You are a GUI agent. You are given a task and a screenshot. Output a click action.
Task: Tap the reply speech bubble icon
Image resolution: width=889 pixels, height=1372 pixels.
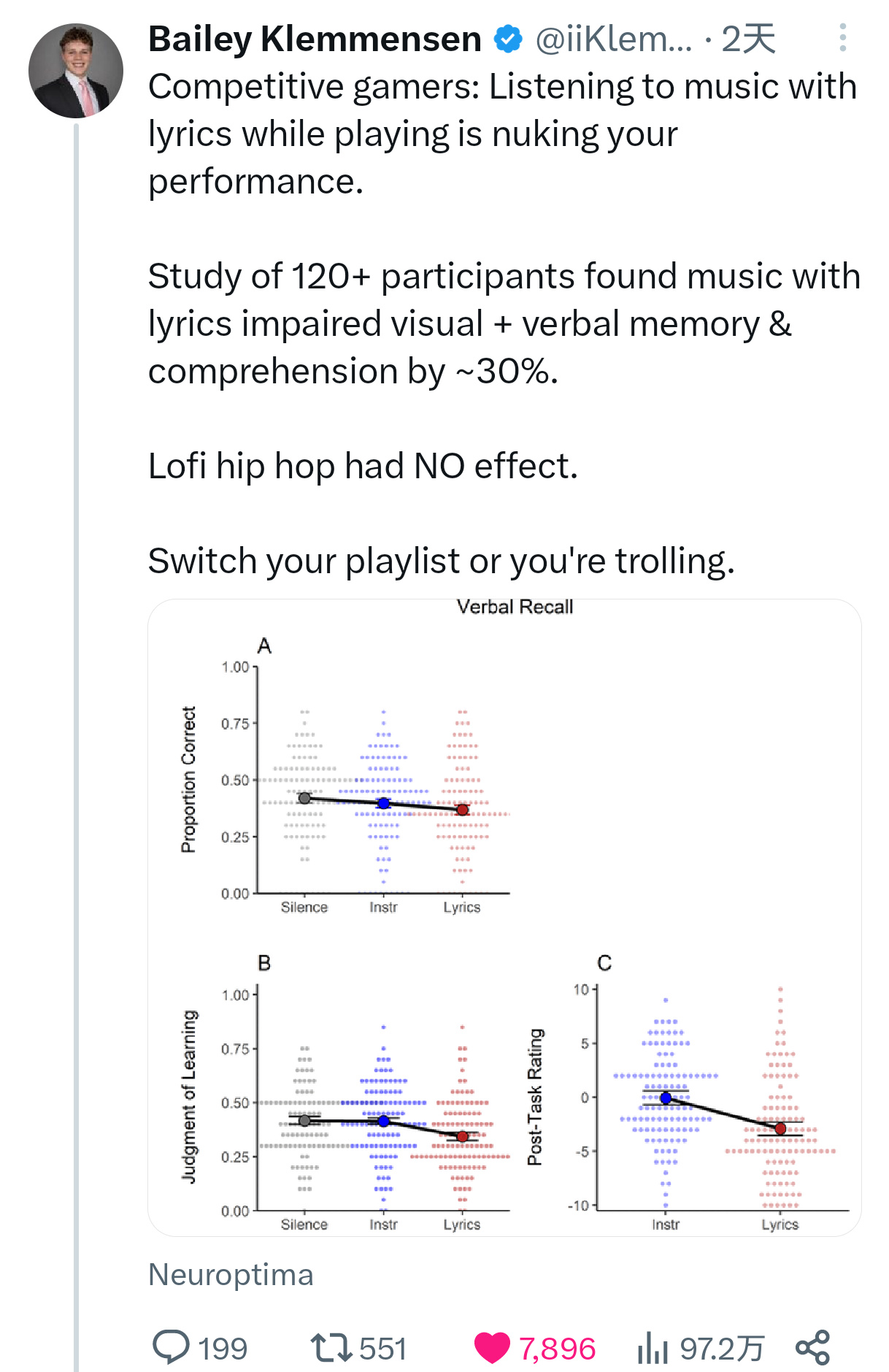[171, 1346]
